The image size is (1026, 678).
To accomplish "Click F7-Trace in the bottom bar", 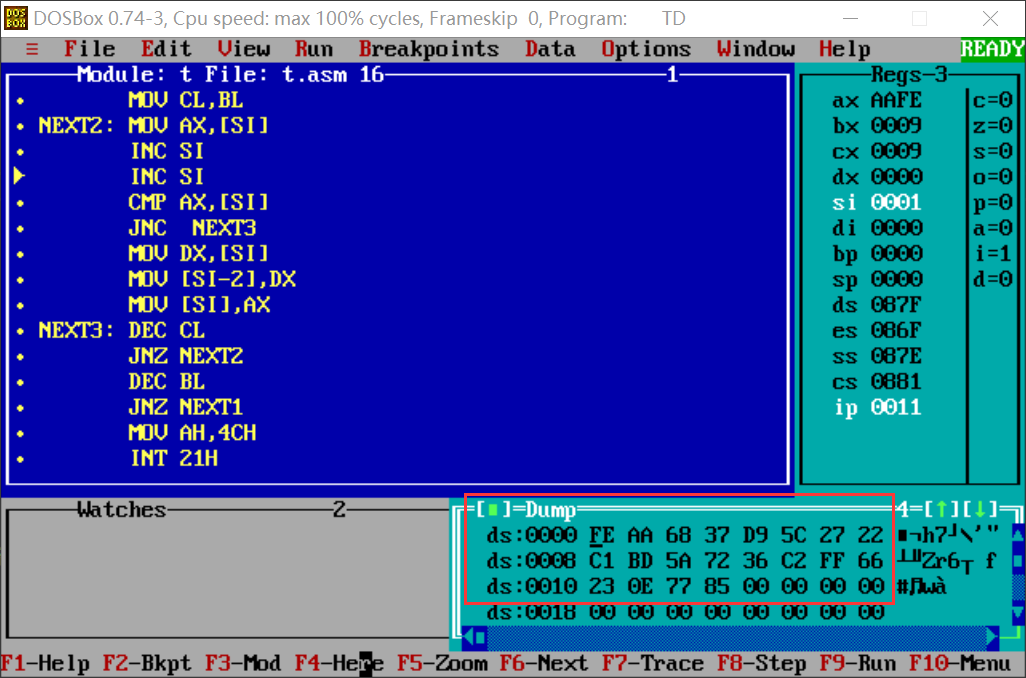I will coord(652,664).
